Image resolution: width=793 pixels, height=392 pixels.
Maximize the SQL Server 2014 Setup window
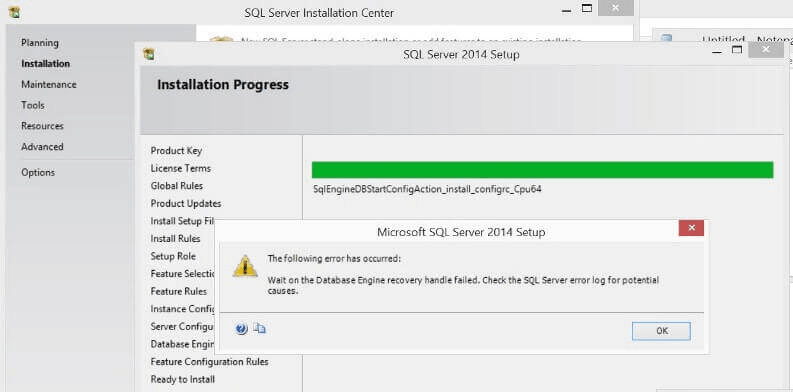point(737,50)
